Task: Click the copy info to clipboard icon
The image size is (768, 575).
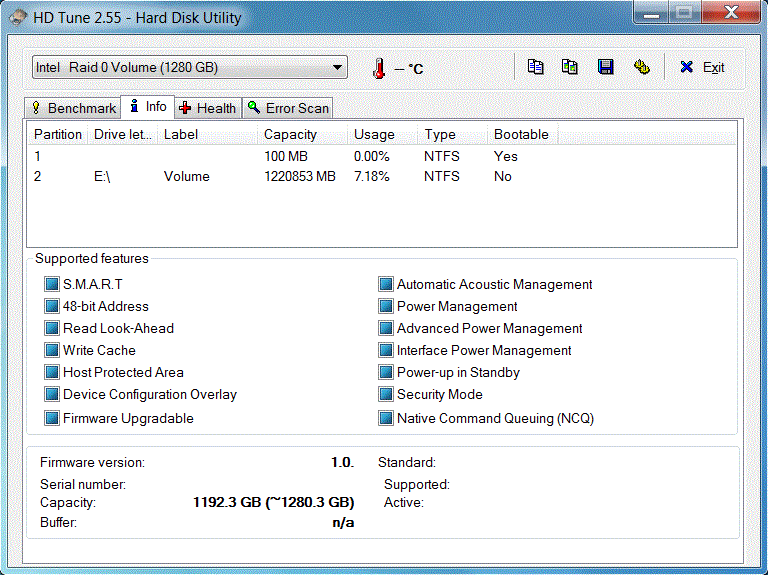Action: tap(535, 67)
